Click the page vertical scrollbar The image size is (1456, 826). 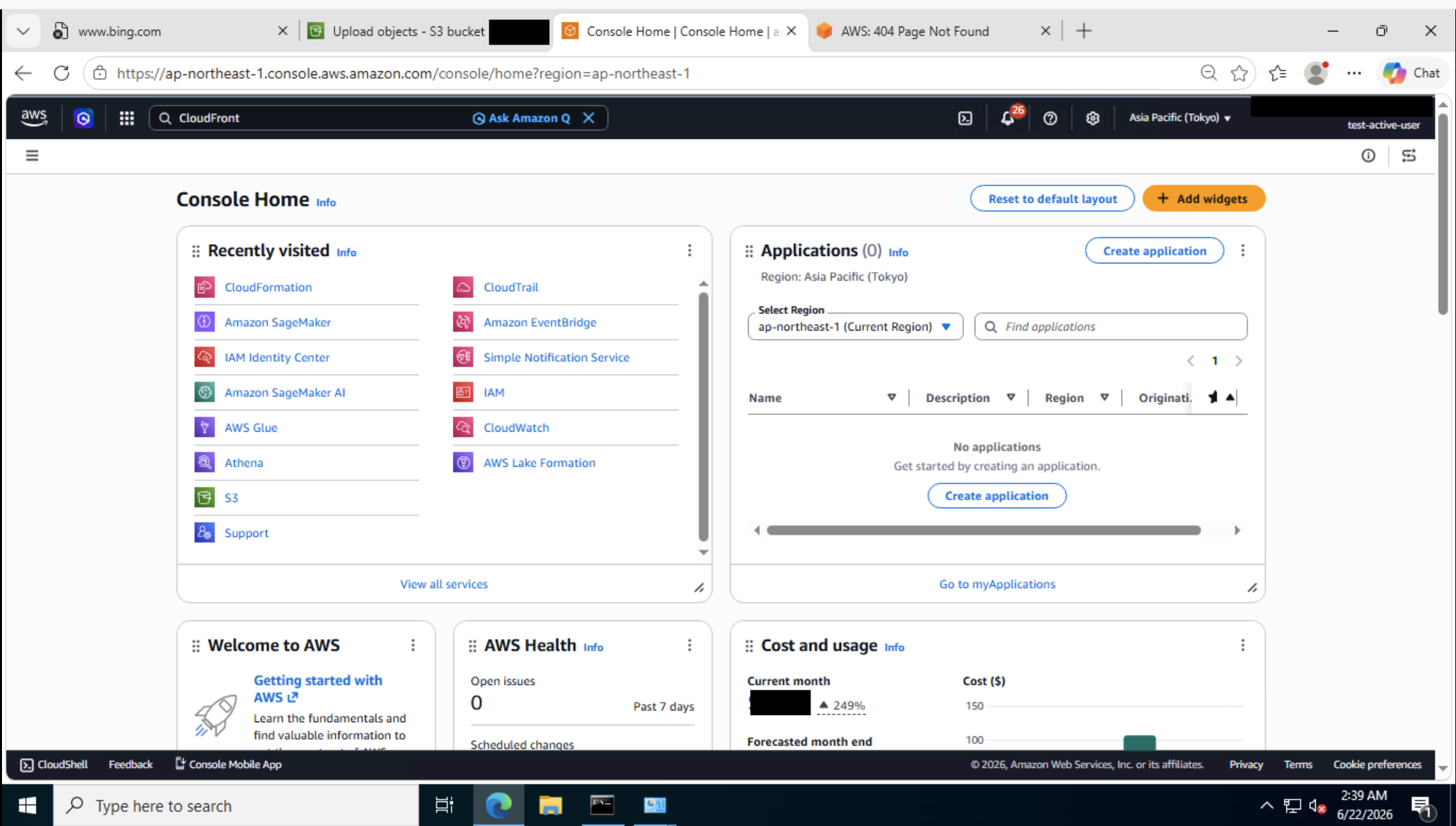pos(1442,213)
